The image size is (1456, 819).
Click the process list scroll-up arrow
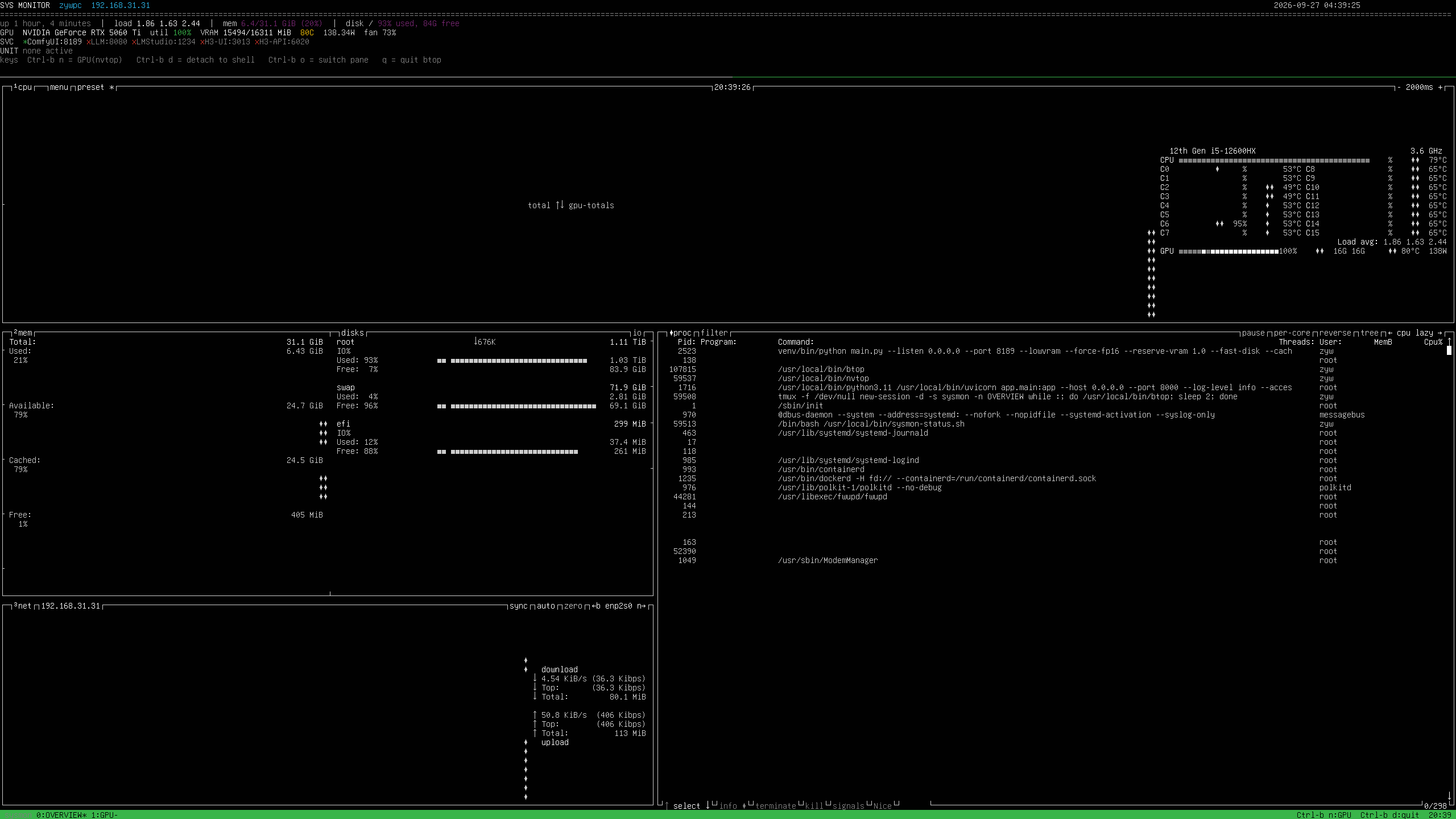1449,342
